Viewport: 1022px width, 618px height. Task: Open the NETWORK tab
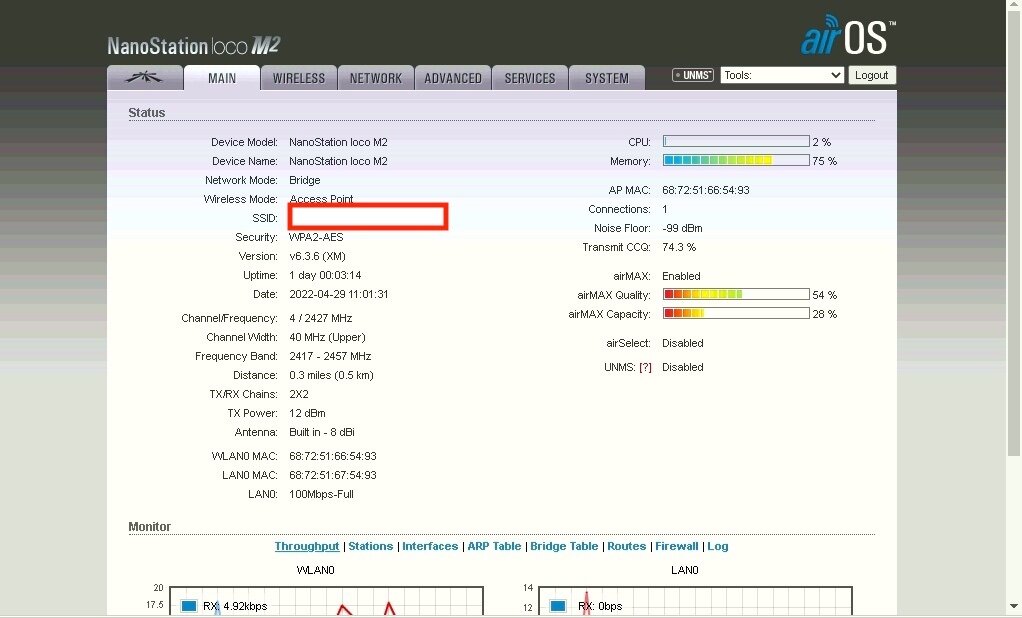click(375, 78)
